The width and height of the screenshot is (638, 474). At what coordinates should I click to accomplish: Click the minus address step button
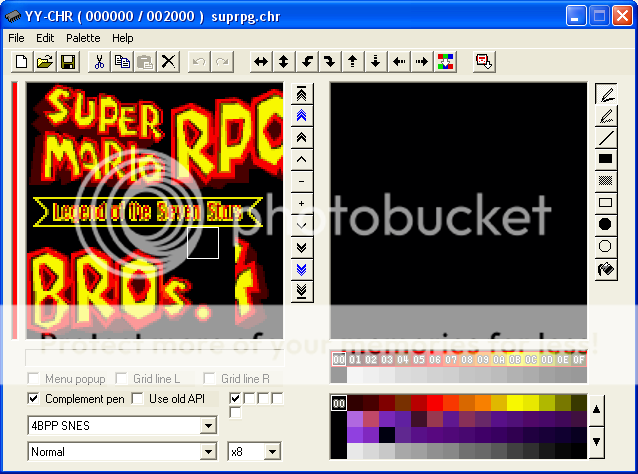[x=302, y=181]
